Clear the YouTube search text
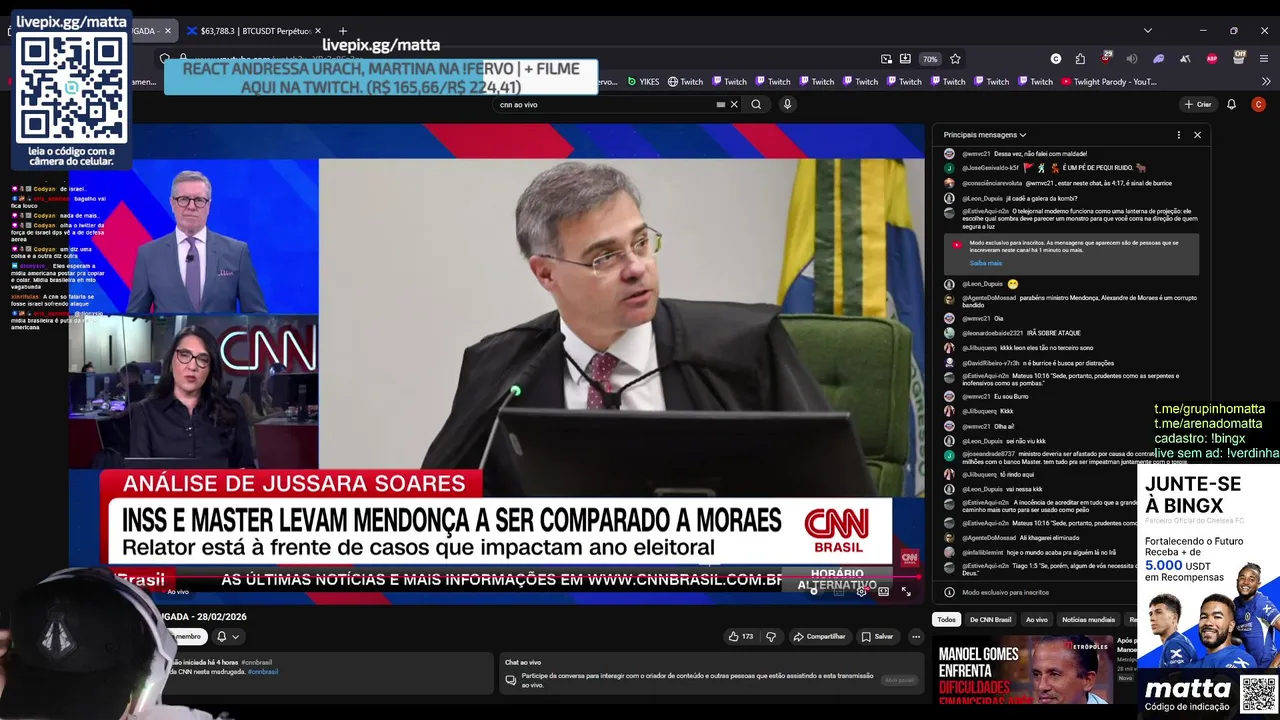The image size is (1280, 720). coord(734,104)
